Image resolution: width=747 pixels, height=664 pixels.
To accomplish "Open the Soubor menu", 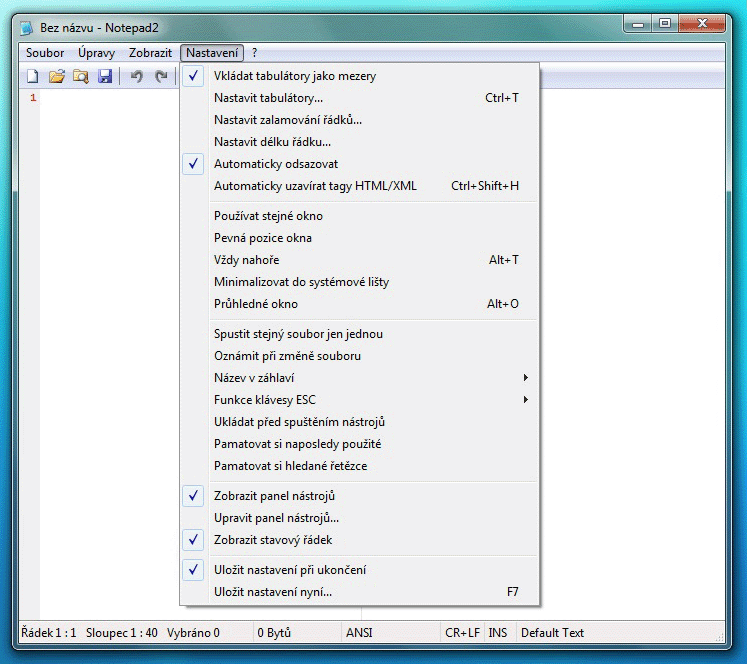I will 45,53.
